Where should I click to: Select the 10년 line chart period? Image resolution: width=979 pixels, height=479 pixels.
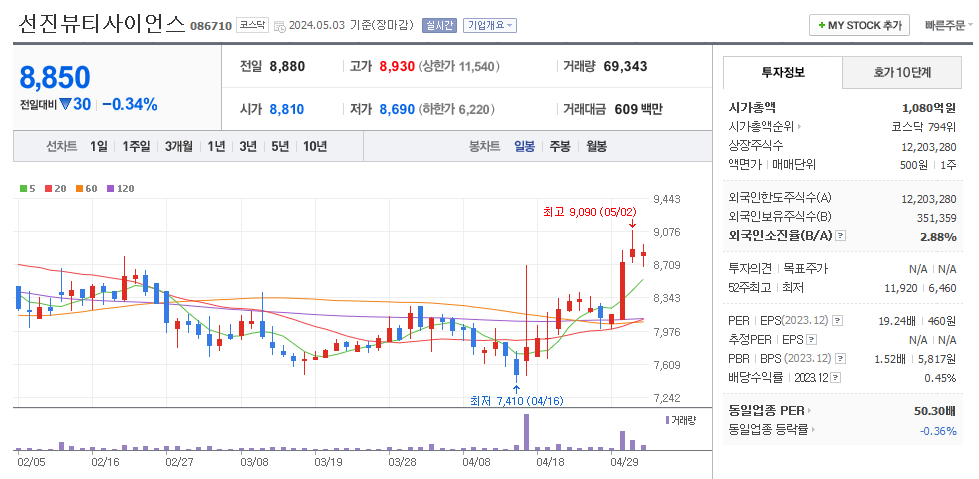click(315, 147)
